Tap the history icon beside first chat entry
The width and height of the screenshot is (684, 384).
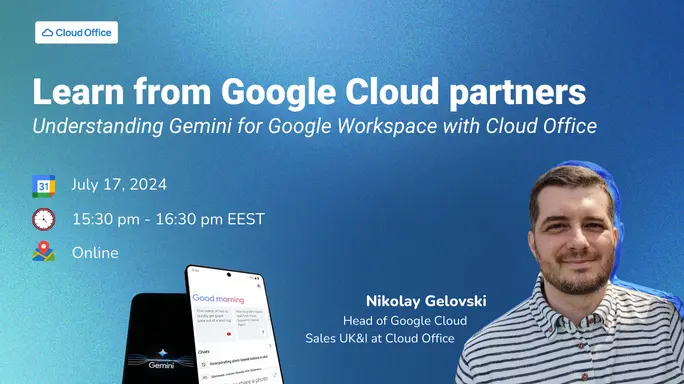(204, 364)
